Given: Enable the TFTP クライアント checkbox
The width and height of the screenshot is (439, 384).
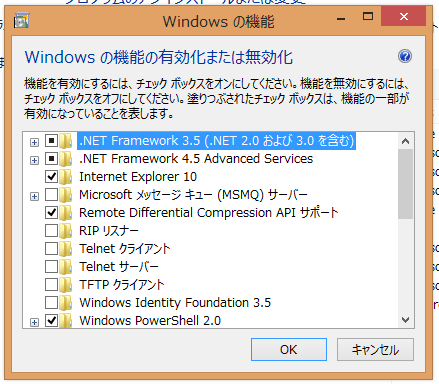Looking at the screenshot, I should (51, 285).
